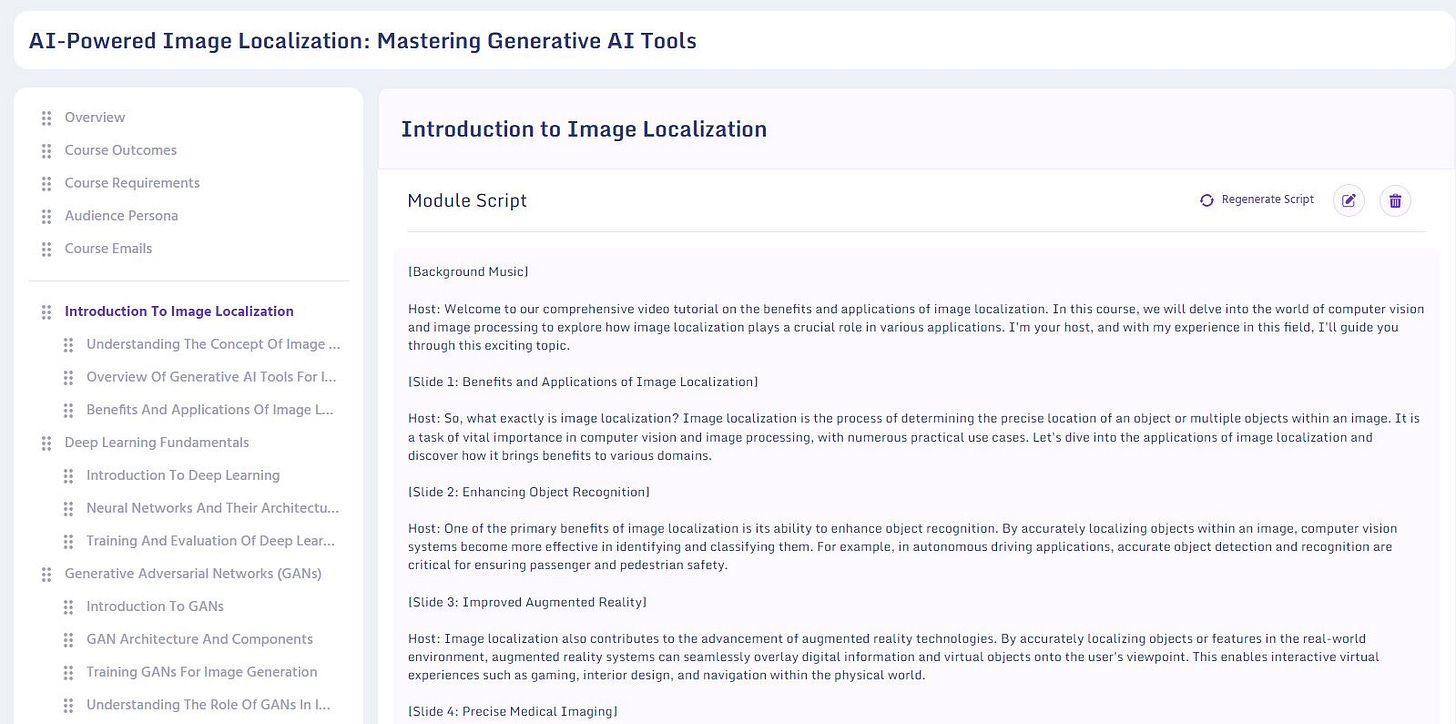Click drag handle beside Understanding The Role Of GANs

(68, 705)
